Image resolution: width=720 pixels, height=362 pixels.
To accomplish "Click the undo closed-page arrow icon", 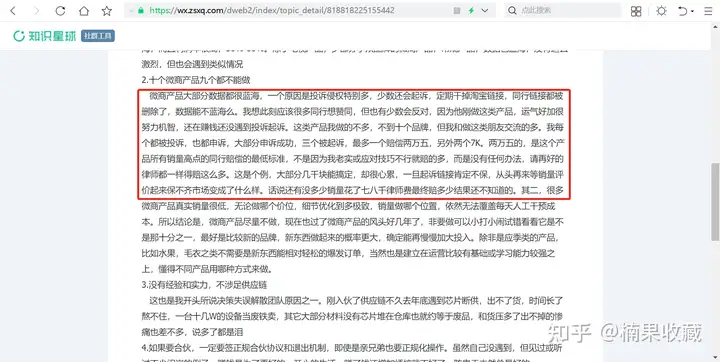I will 683,11.
